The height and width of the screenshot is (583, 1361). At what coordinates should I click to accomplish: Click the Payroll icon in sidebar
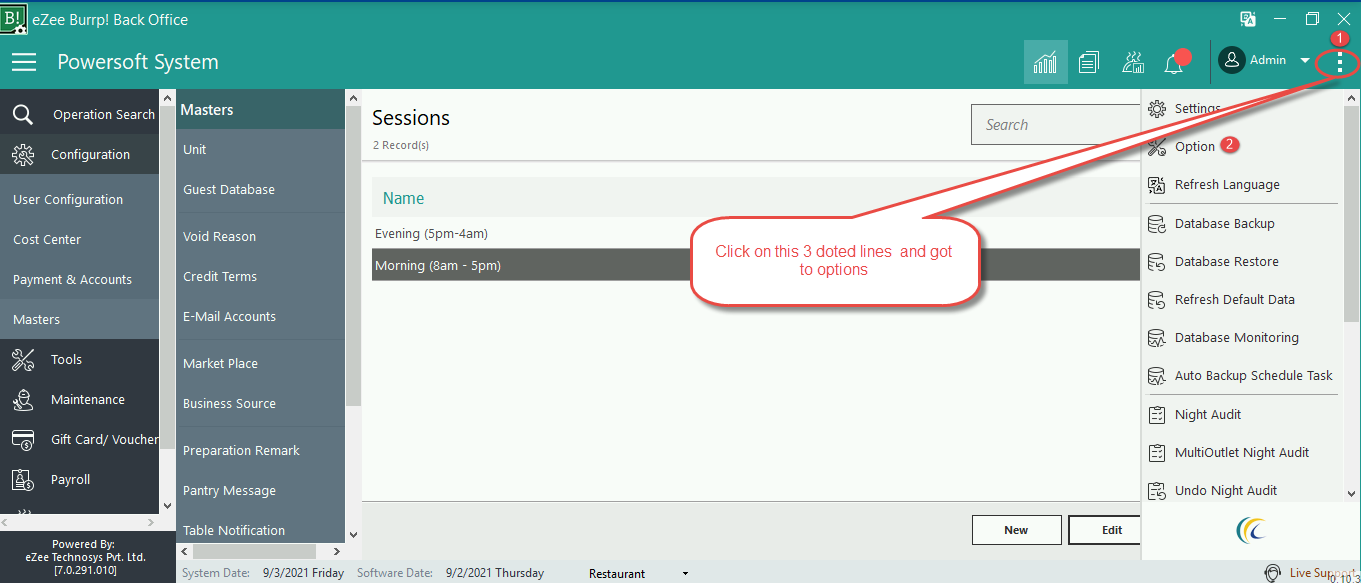pos(23,479)
